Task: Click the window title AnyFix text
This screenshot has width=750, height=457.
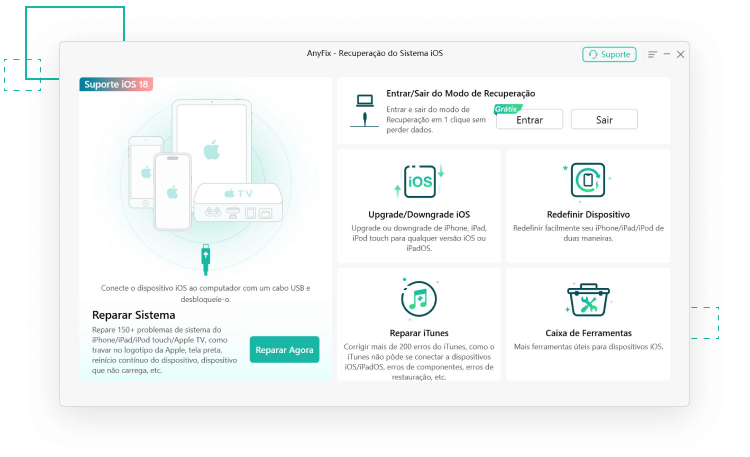Action: tap(375, 53)
